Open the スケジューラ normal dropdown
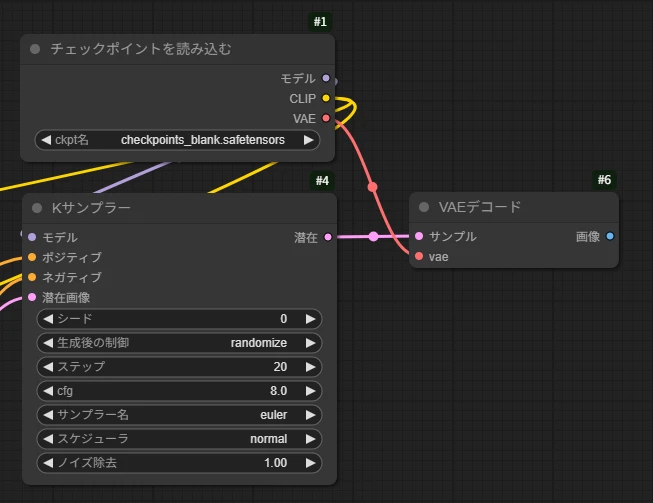 (x=178, y=439)
